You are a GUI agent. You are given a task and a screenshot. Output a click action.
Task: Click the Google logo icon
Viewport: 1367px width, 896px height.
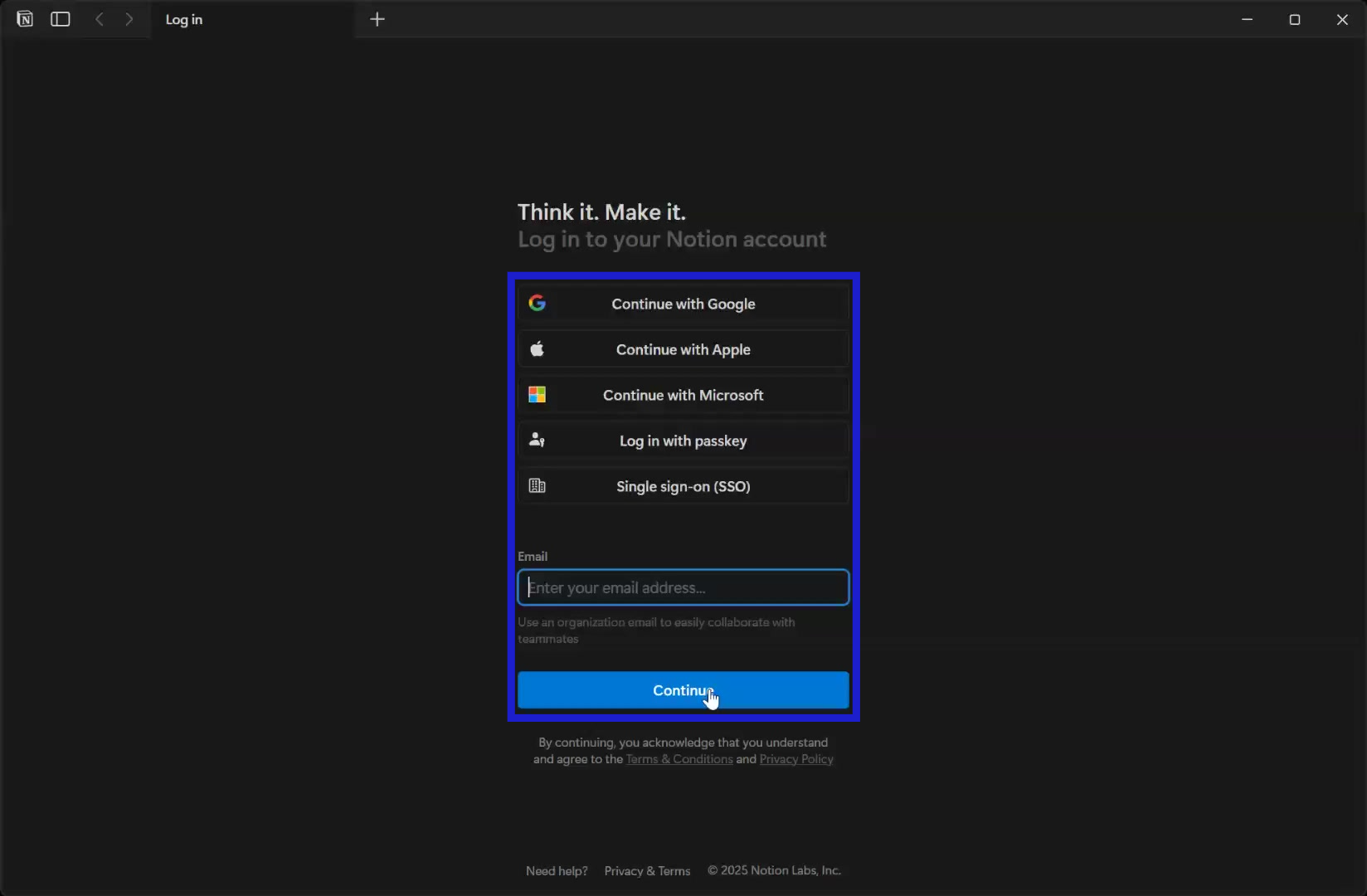tap(538, 303)
